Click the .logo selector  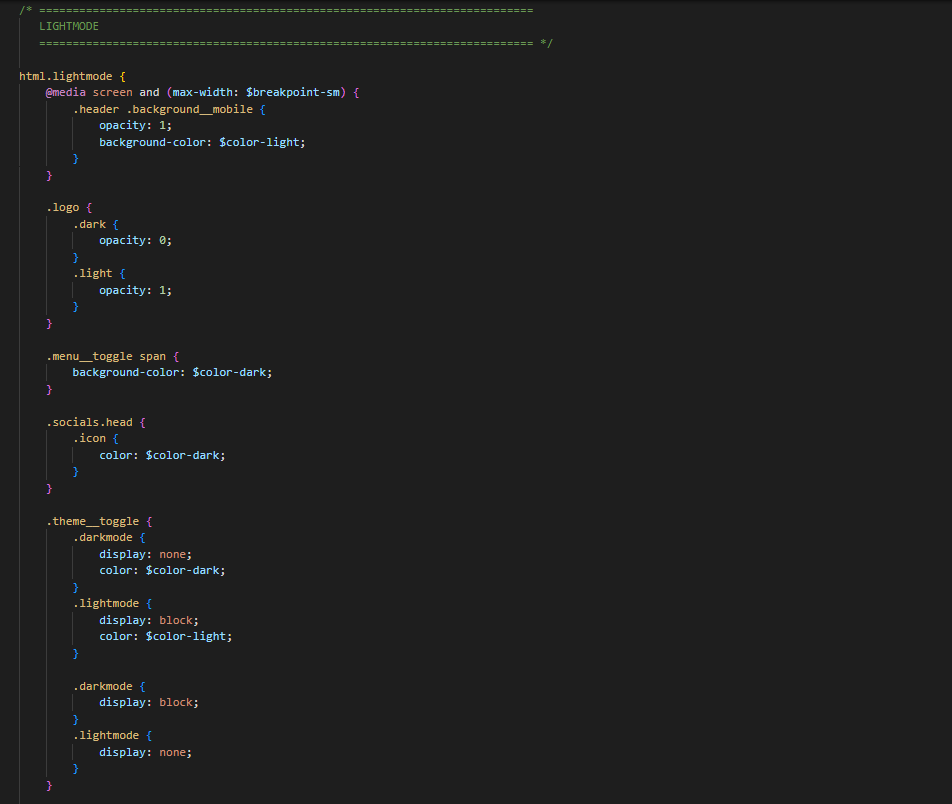tap(62, 208)
